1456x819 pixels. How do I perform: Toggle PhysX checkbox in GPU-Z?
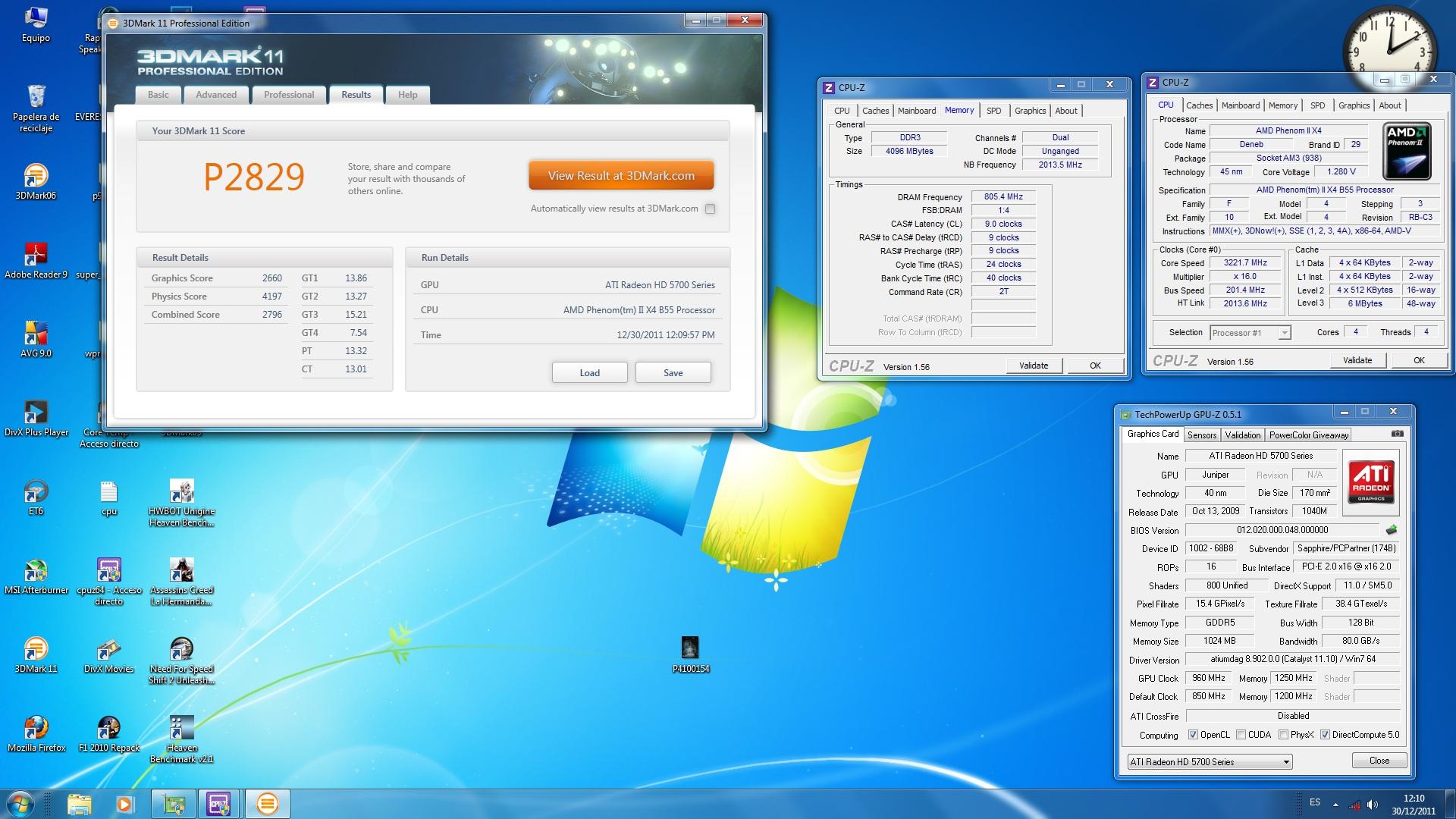pos(1283,734)
